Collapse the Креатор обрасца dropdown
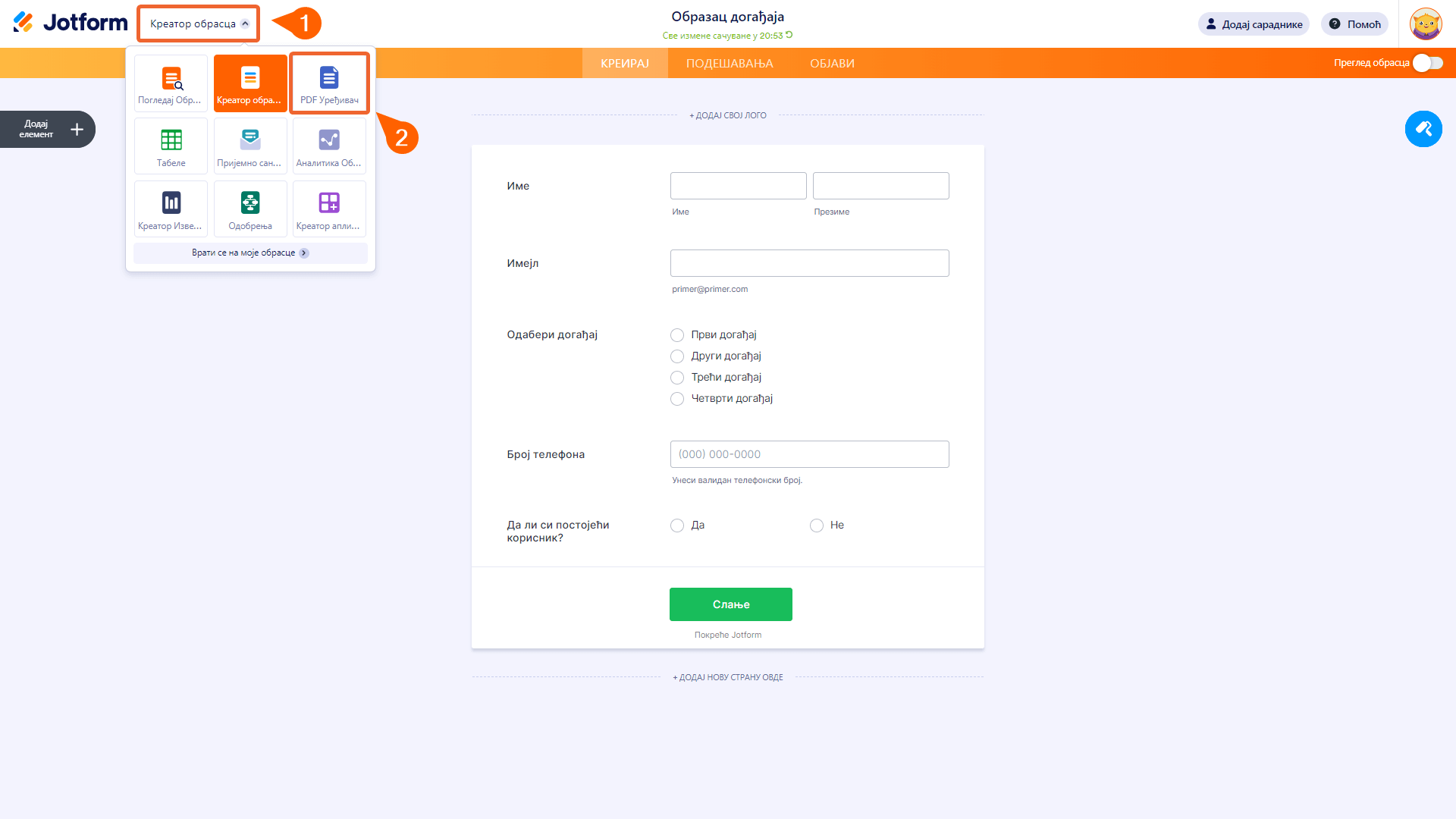 point(199,24)
